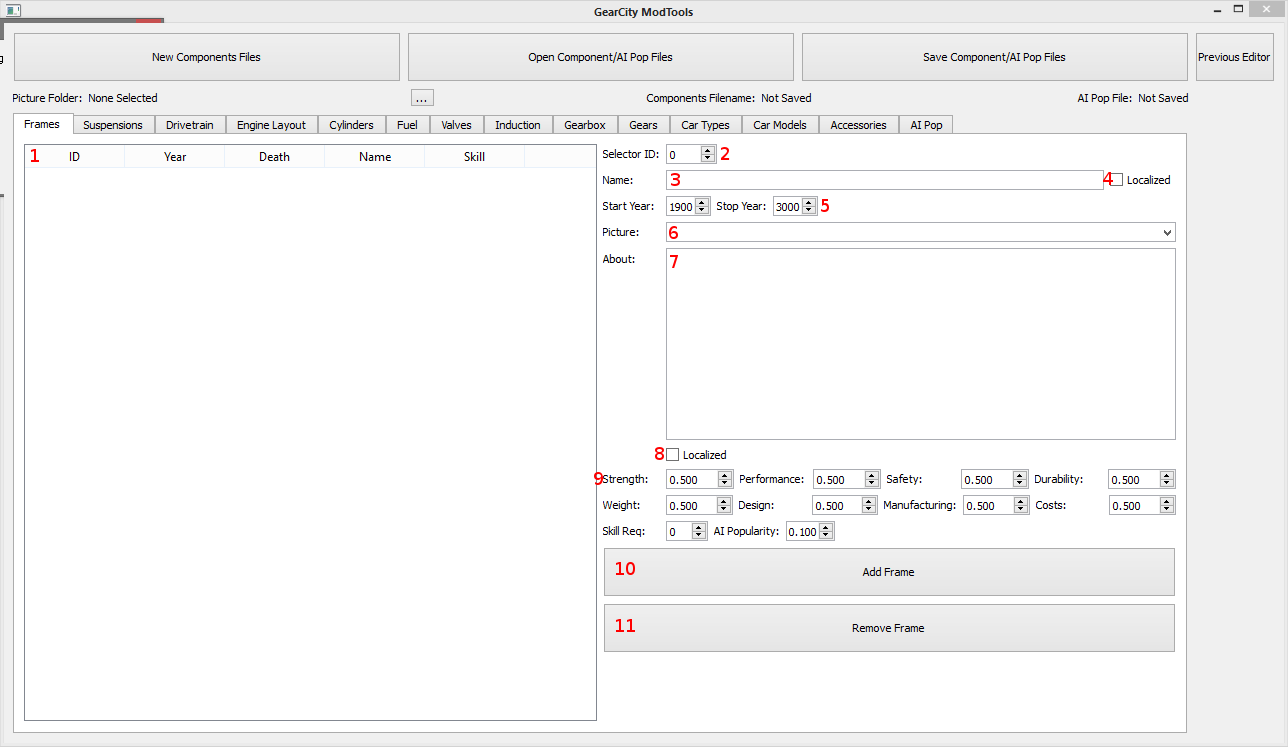This screenshot has width=1288, height=747.
Task: Sort the frames list by Year column header
Action: tap(175, 157)
